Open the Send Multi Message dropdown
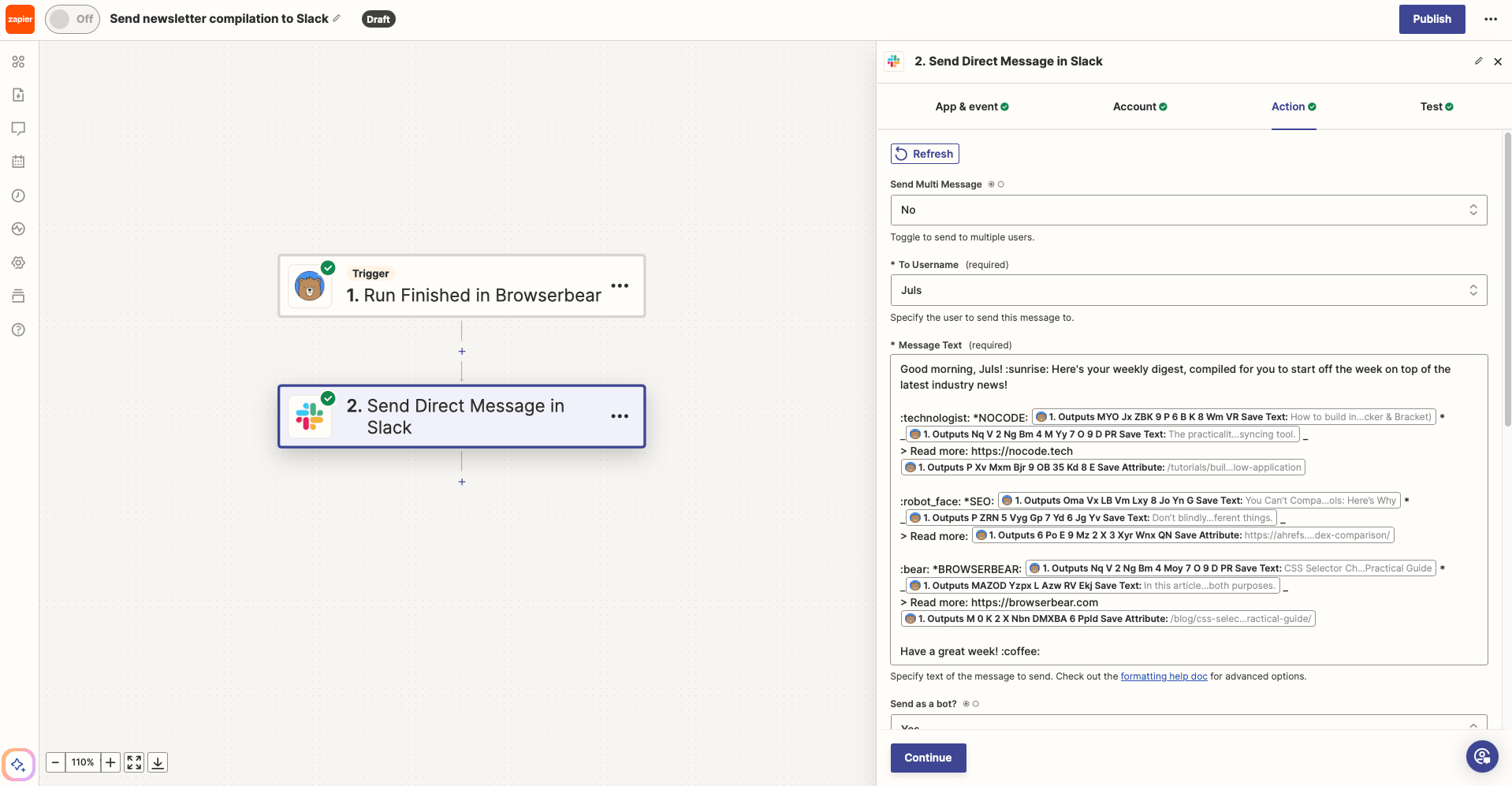Viewport: 1512px width, 786px height. click(x=1188, y=210)
